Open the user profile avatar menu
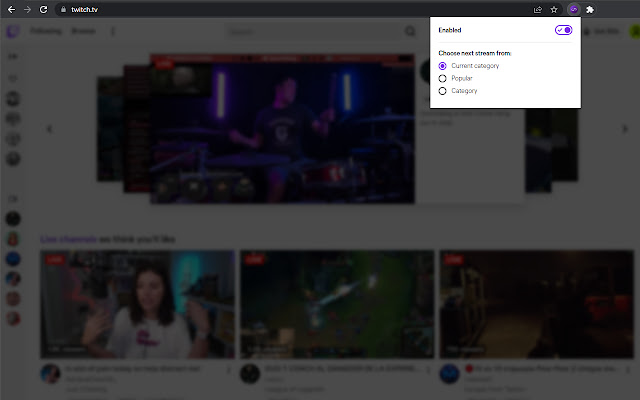Image resolution: width=640 pixels, height=400 pixels. tap(635, 31)
